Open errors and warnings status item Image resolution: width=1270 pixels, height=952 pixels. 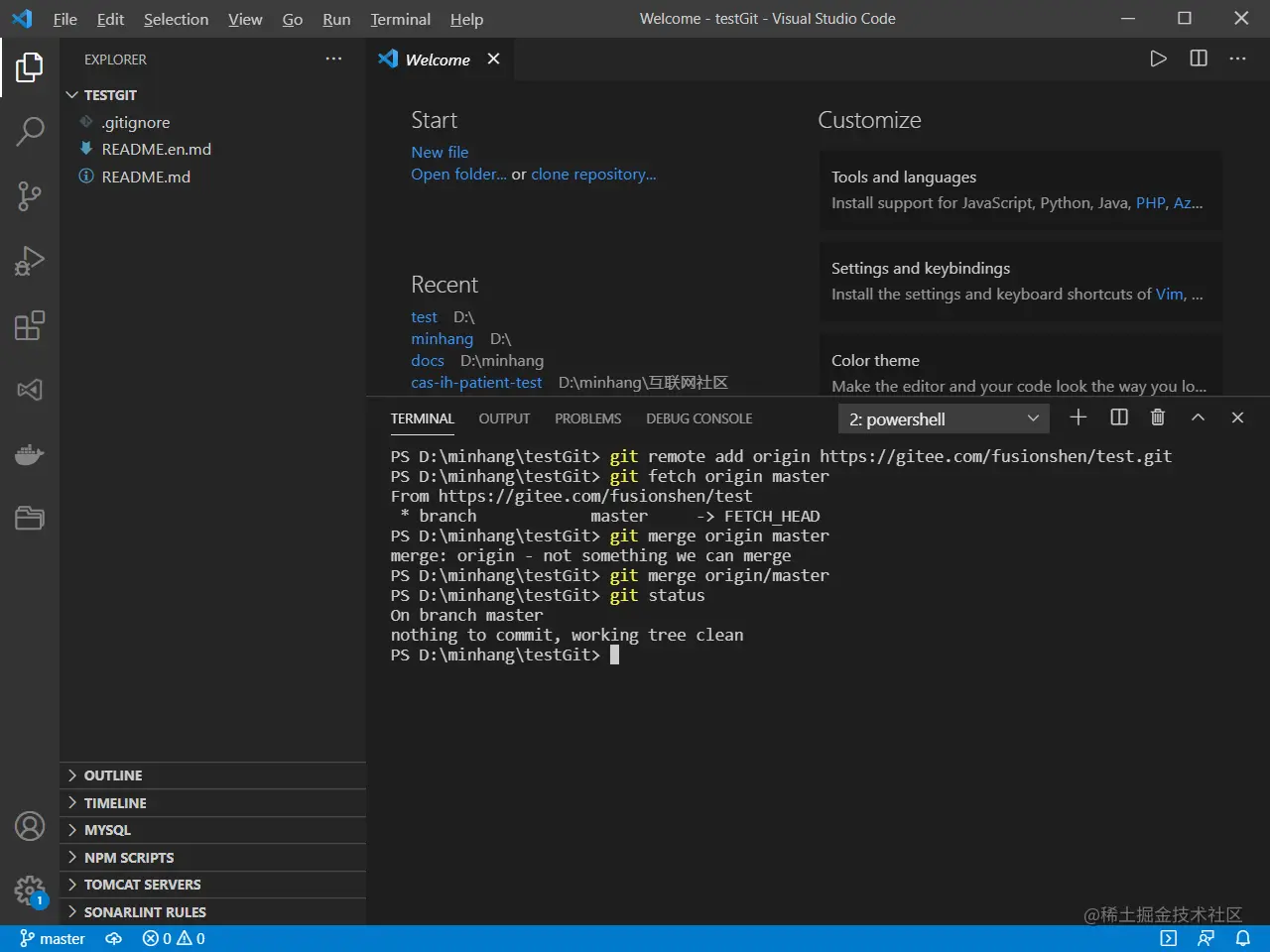point(174,938)
